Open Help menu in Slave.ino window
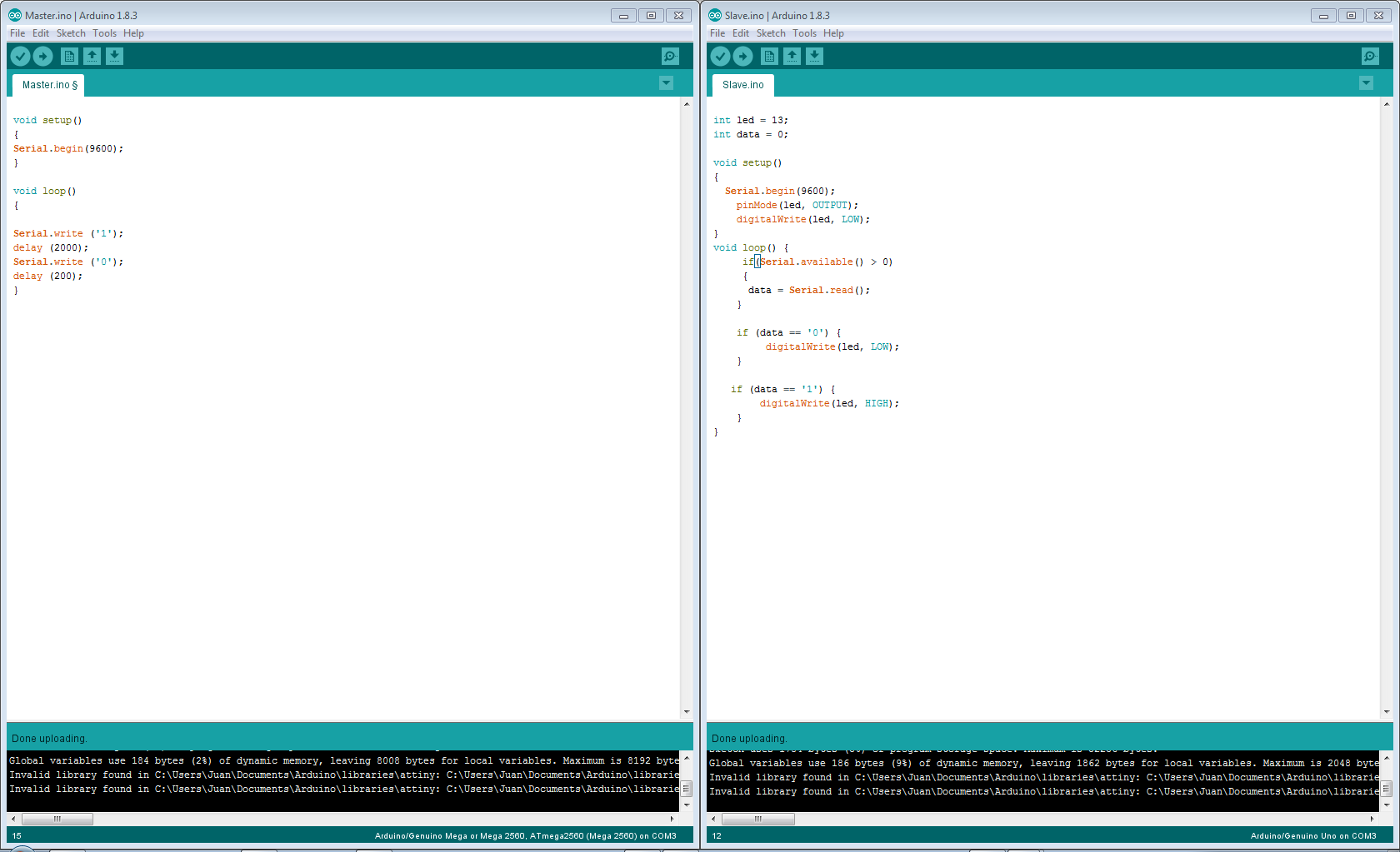 point(833,33)
